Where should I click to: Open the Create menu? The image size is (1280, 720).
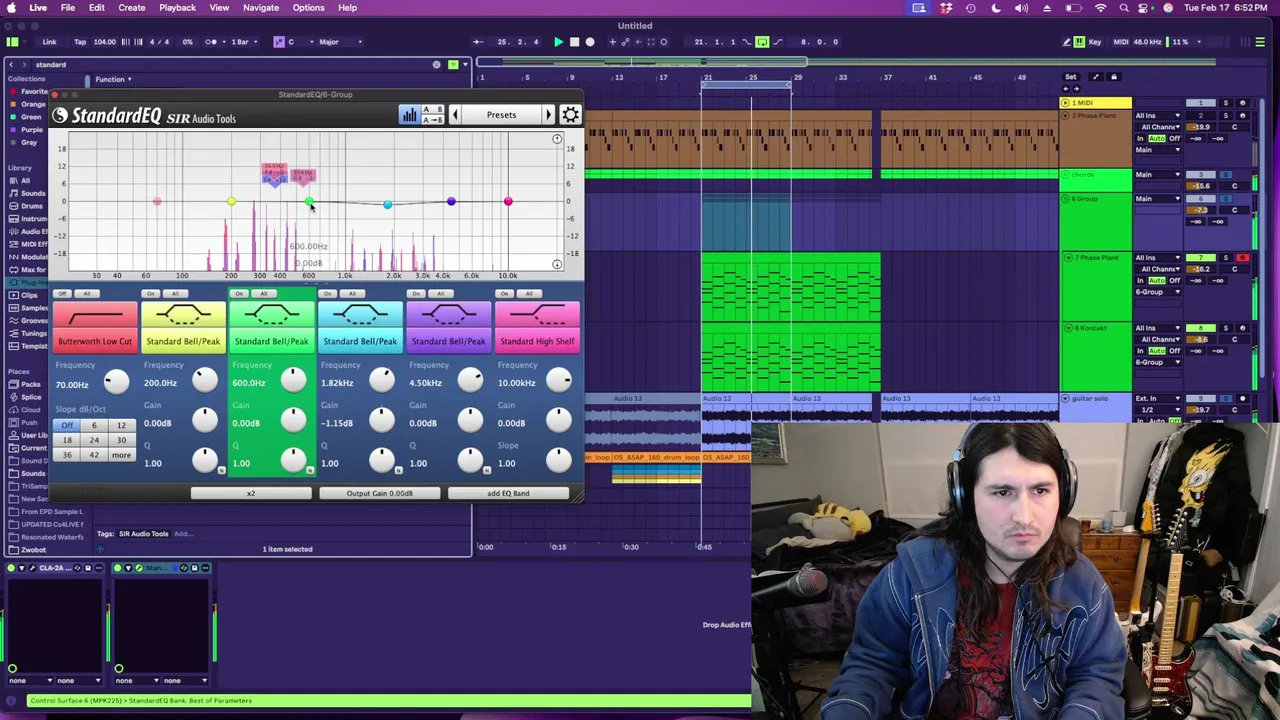132,8
